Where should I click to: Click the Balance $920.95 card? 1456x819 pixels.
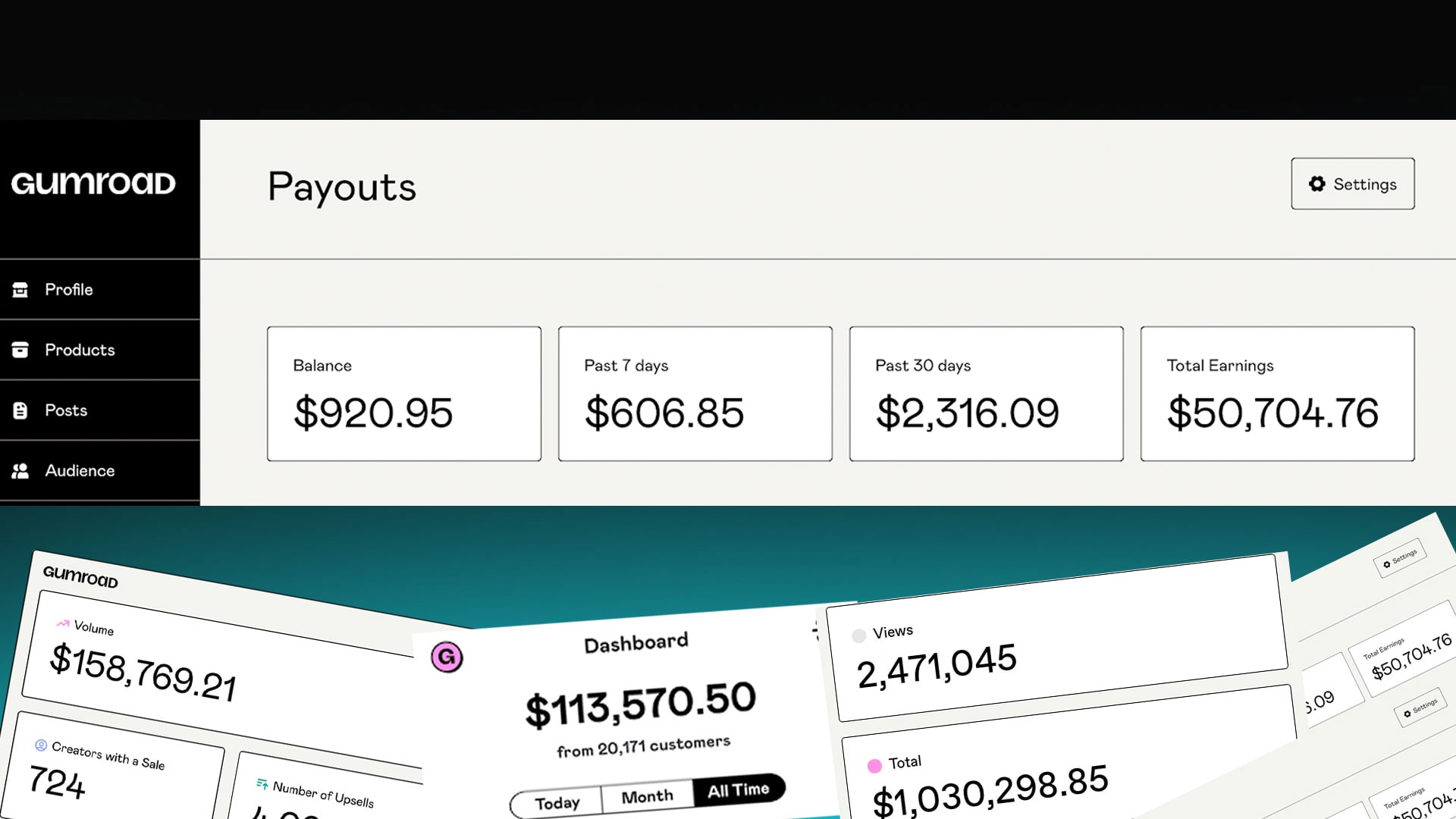click(x=403, y=394)
